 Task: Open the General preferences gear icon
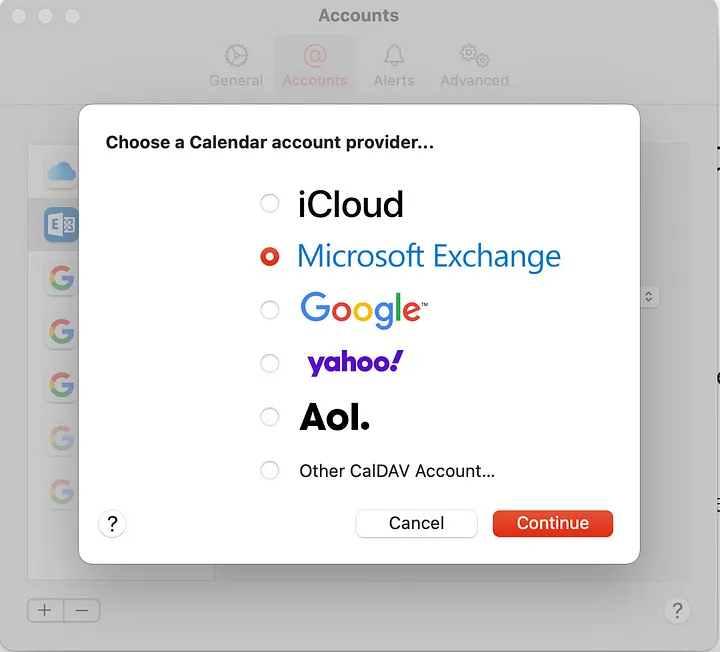[236, 56]
